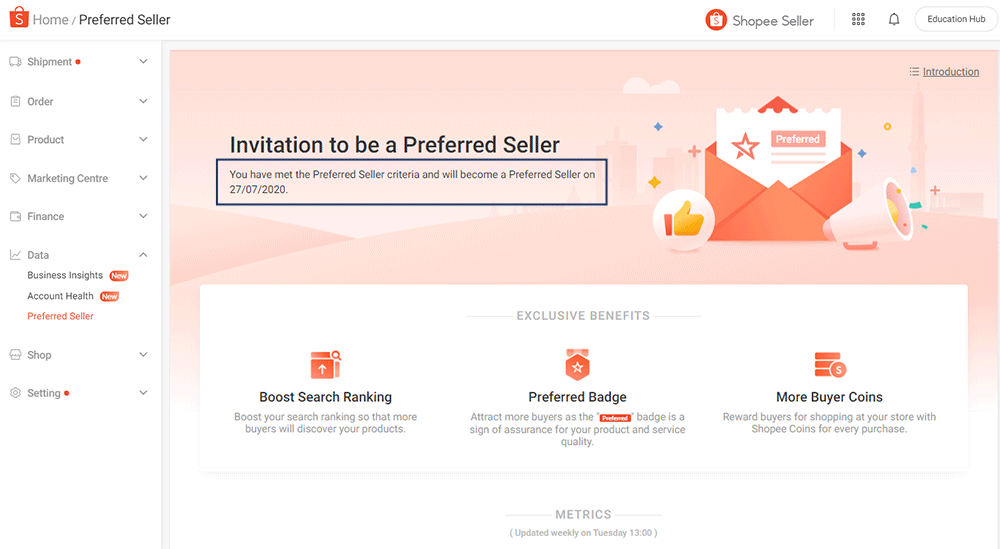Screen dimensions: 1000x549
Task: Expand the Product menu chevron
Action: click(143, 140)
